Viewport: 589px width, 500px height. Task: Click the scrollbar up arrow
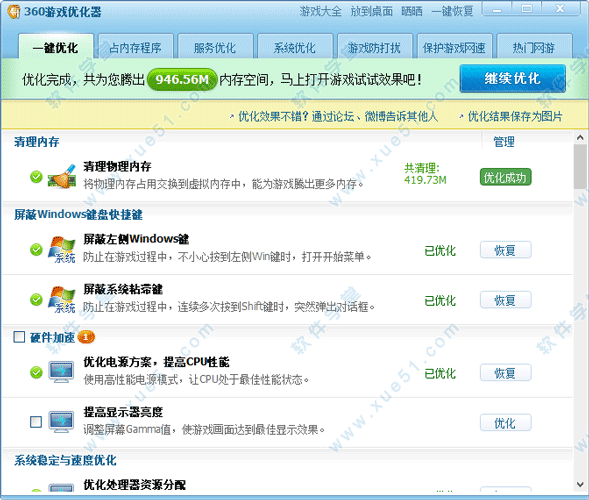click(580, 138)
